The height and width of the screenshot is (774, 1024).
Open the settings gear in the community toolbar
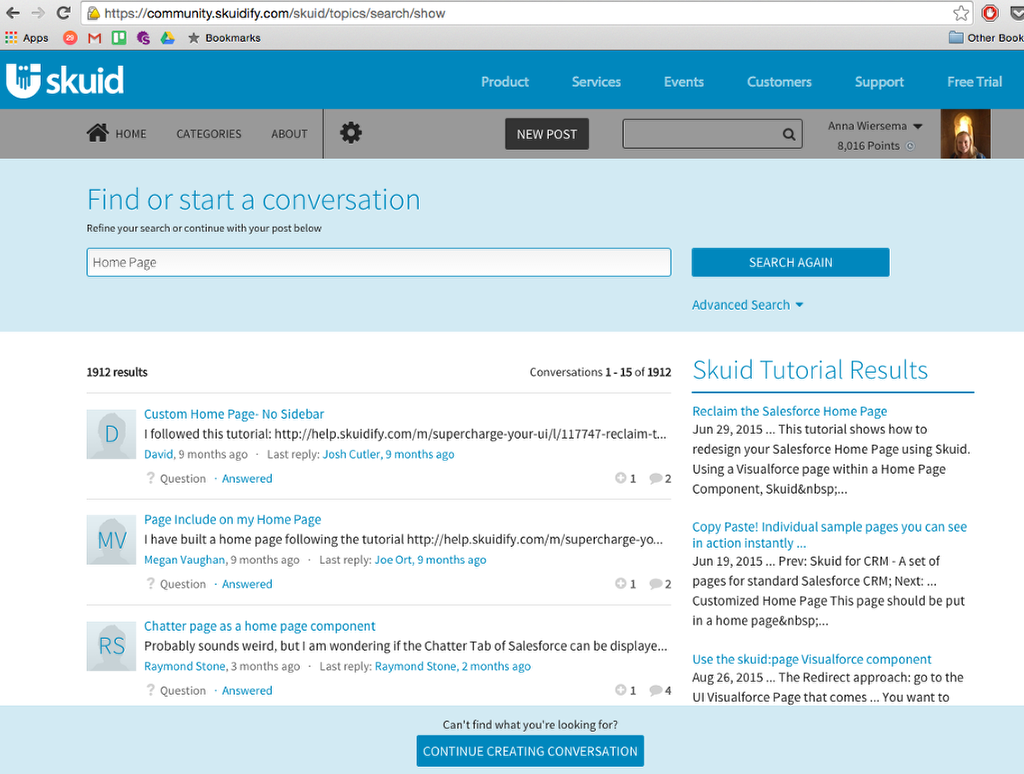pos(350,132)
